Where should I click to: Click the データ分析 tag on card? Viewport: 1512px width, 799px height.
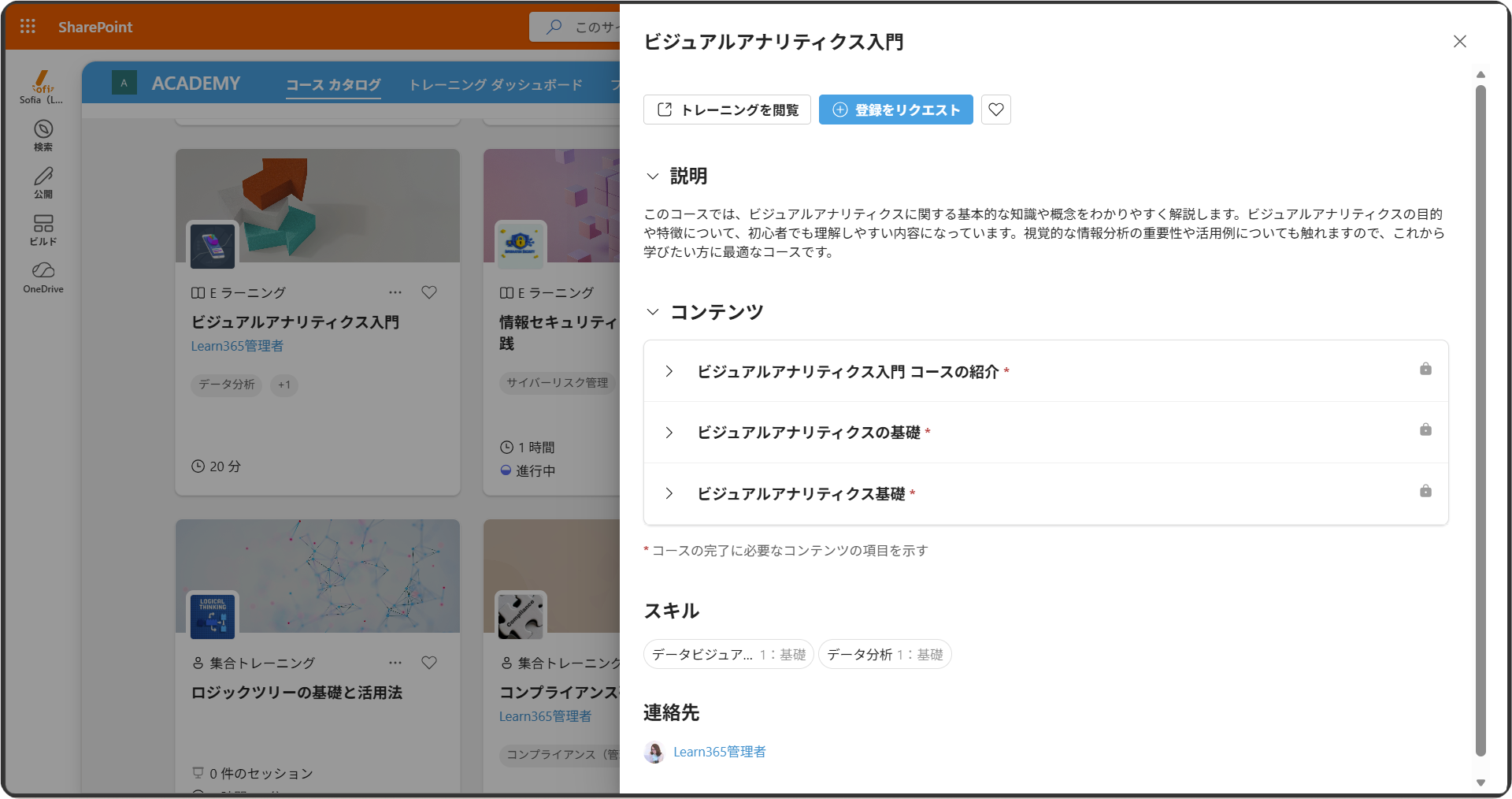pyautogui.click(x=227, y=385)
